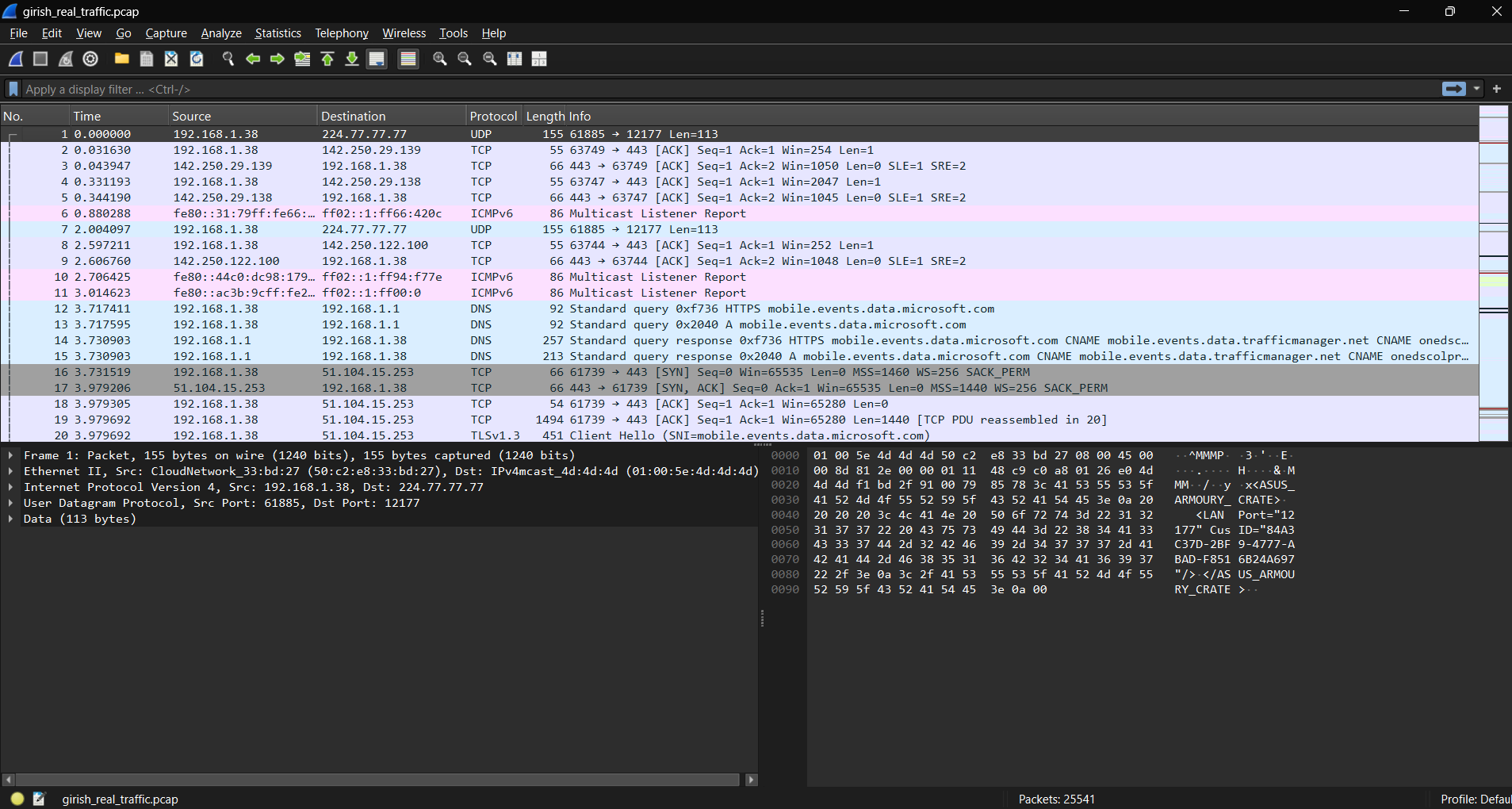Open the Edit menu
Viewport: 1512px width, 809px height.
(x=52, y=33)
